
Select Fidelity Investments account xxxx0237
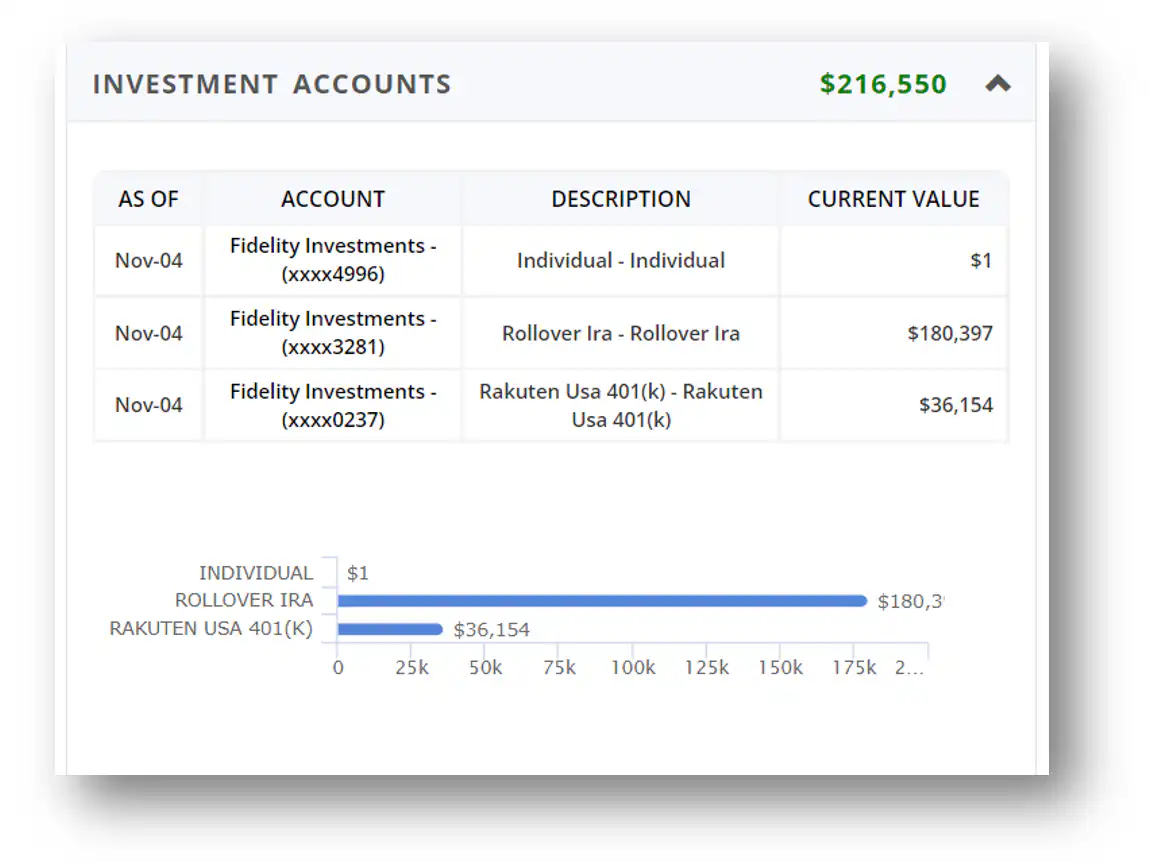coord(332,405)
